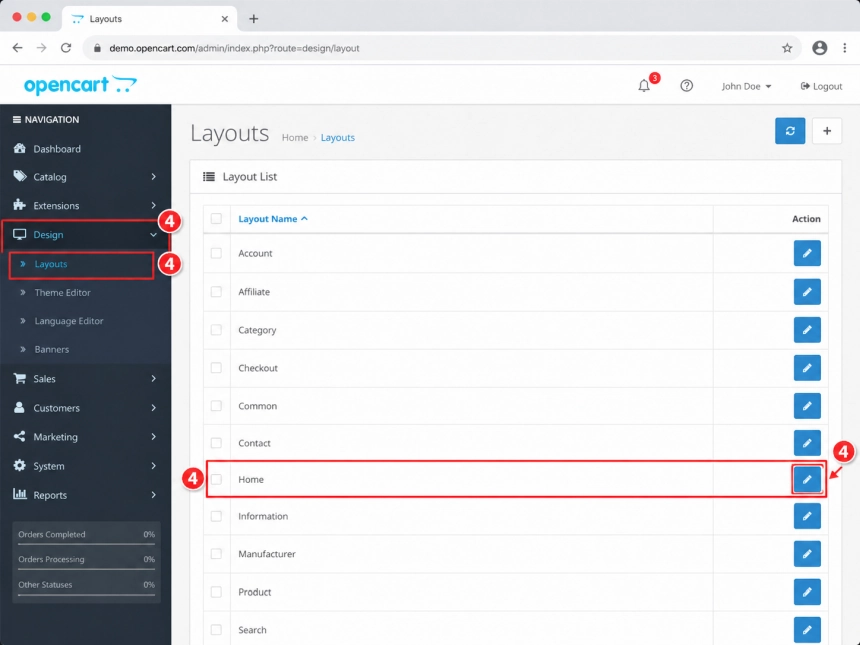Check the Account row checkbox

(x=216, y=253)
